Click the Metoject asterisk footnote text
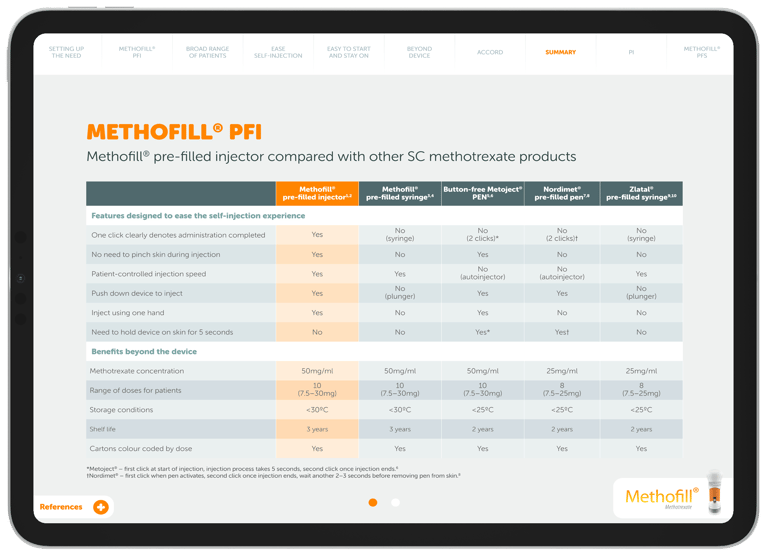 242,469
